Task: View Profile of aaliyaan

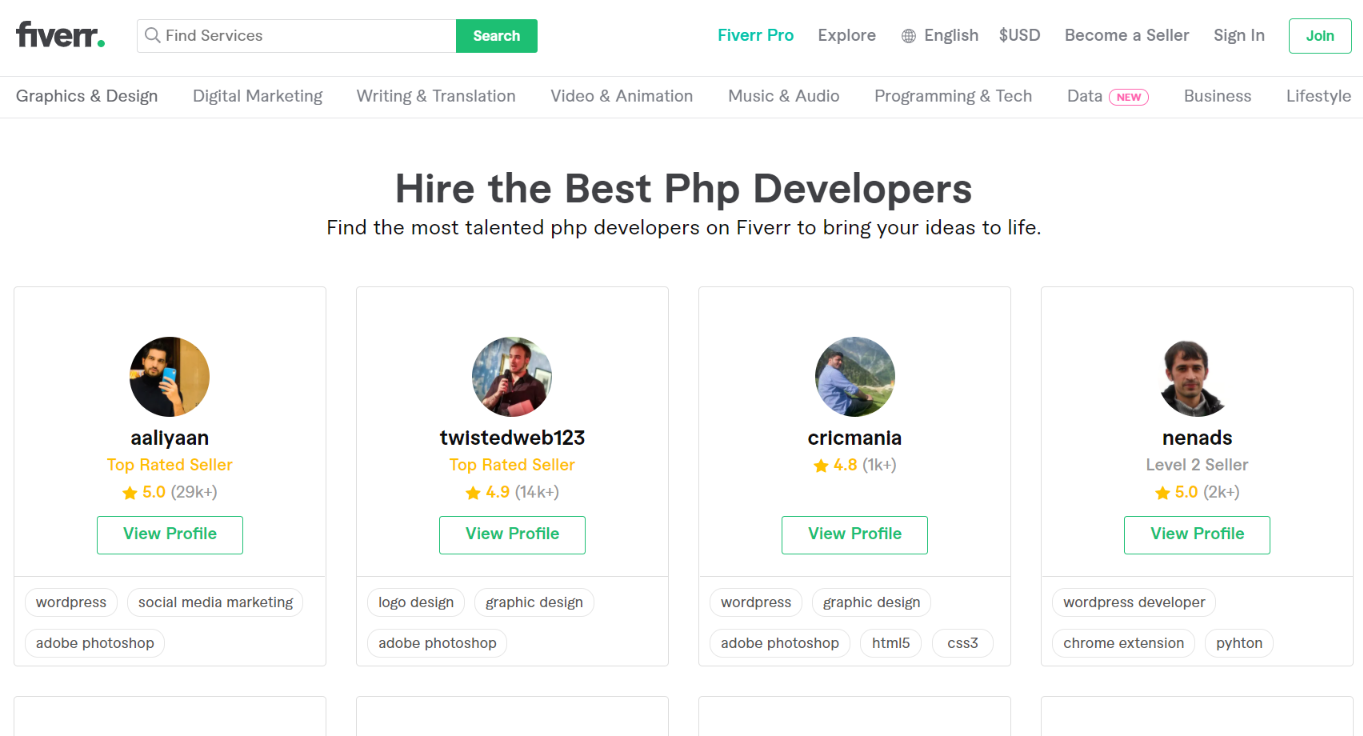Action: click(x=170, y=535)
